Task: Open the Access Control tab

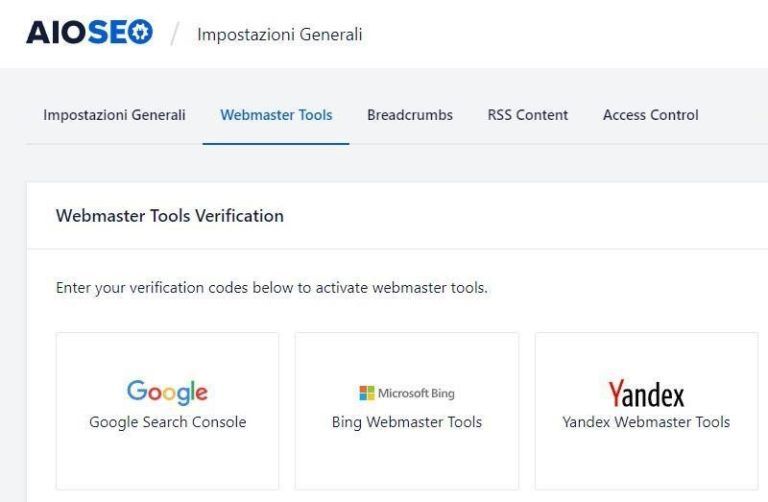Action: [x=650, y=115]
